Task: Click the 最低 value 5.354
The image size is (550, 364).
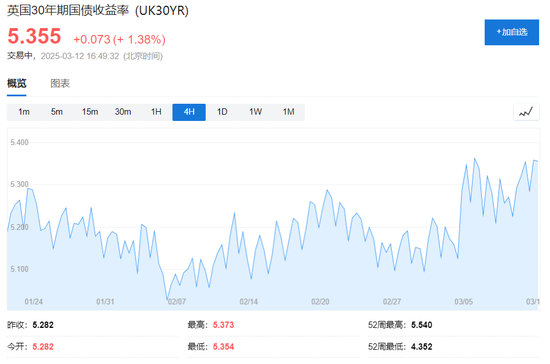Action: [x=223, y=347]
